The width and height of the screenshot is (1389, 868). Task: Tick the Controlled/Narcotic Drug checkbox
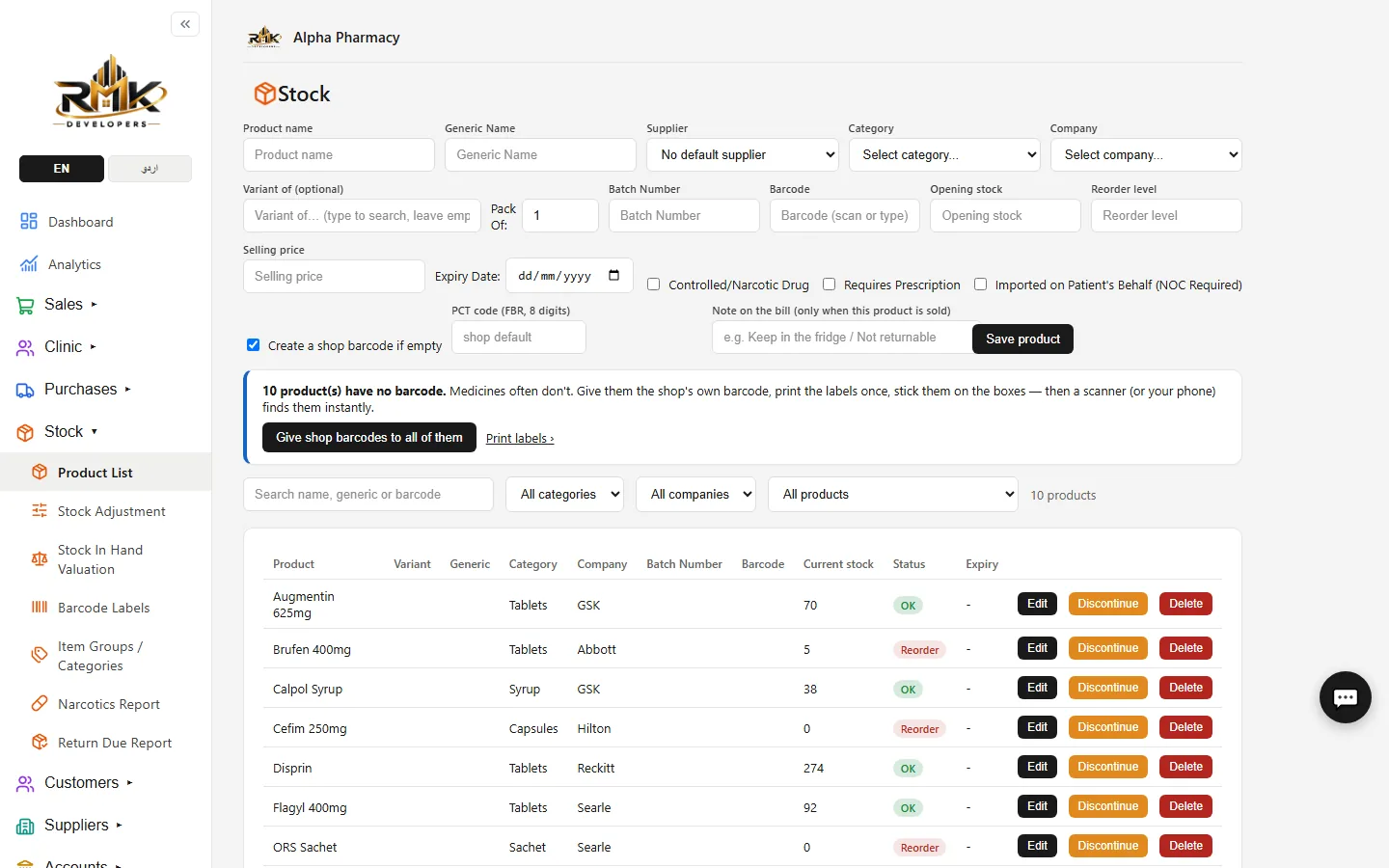[x=653, y=285]
